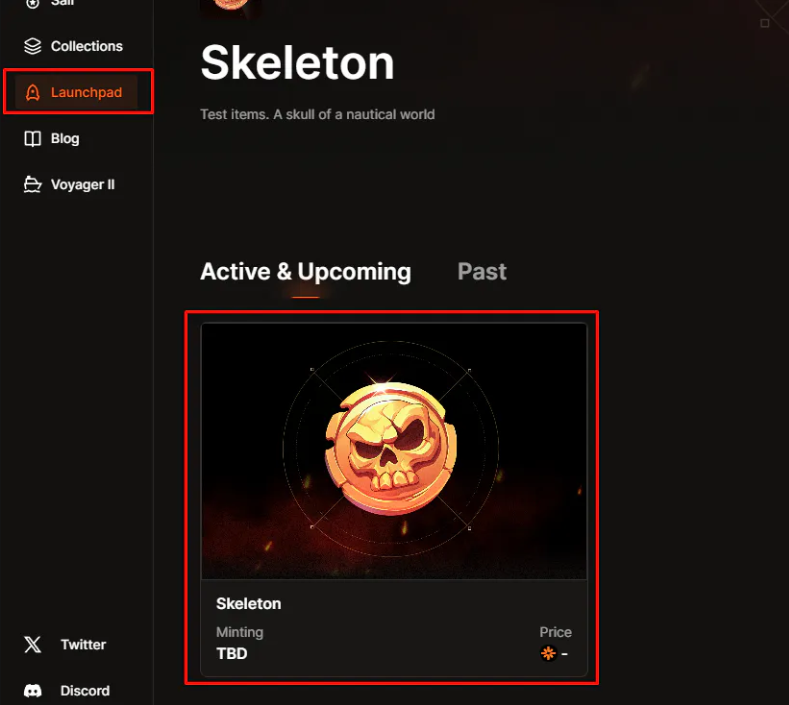Click the small square icon top right
Screen dimensions: 789x705
point(765,23)
